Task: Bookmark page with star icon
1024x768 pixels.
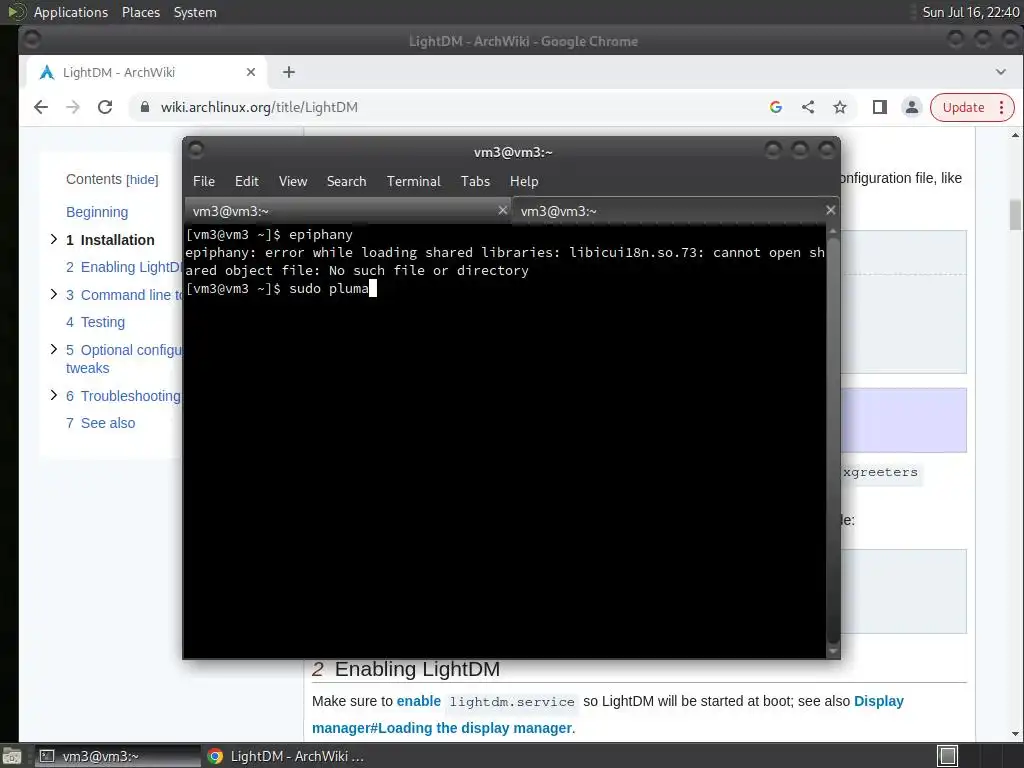Action: [x=840, y=107]
